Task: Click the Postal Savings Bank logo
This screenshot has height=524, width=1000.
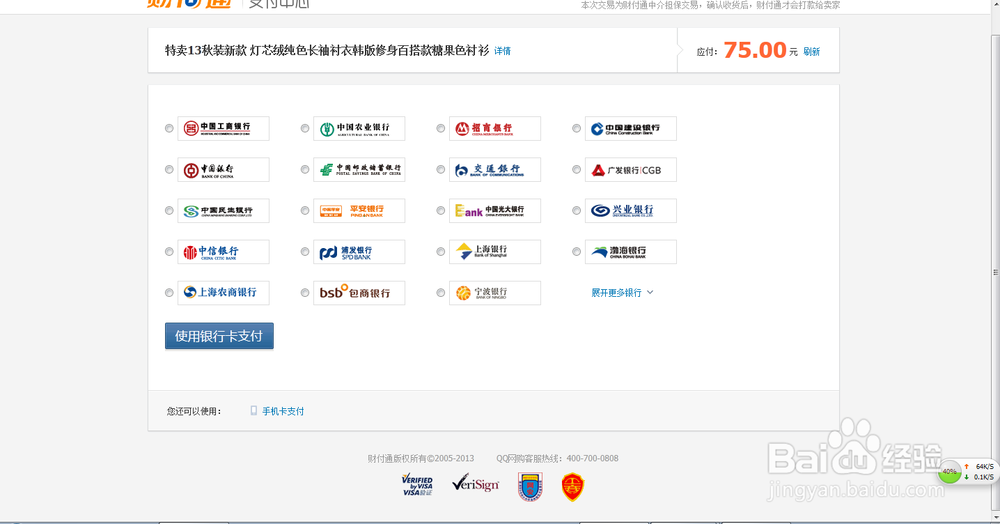Action: (359, 170)
